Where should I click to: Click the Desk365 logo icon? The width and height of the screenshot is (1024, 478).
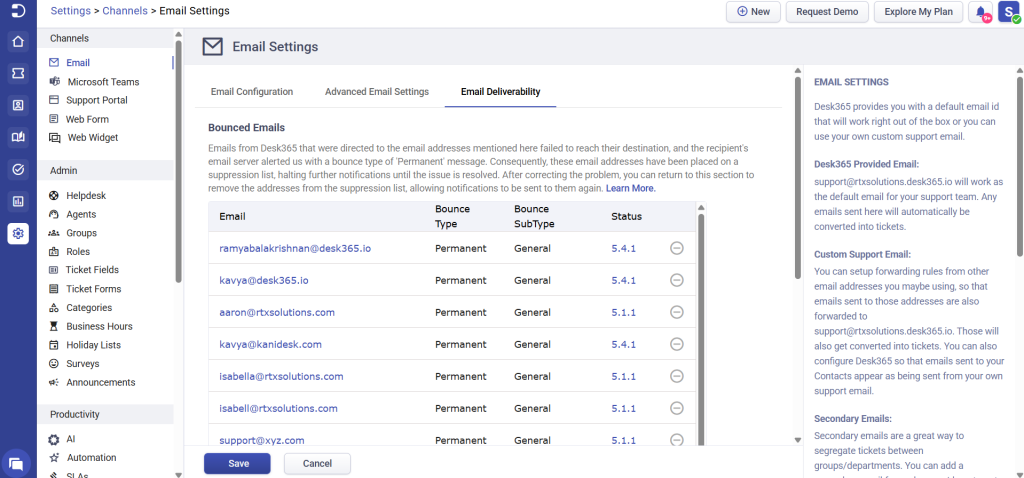[x=18, y=11]
